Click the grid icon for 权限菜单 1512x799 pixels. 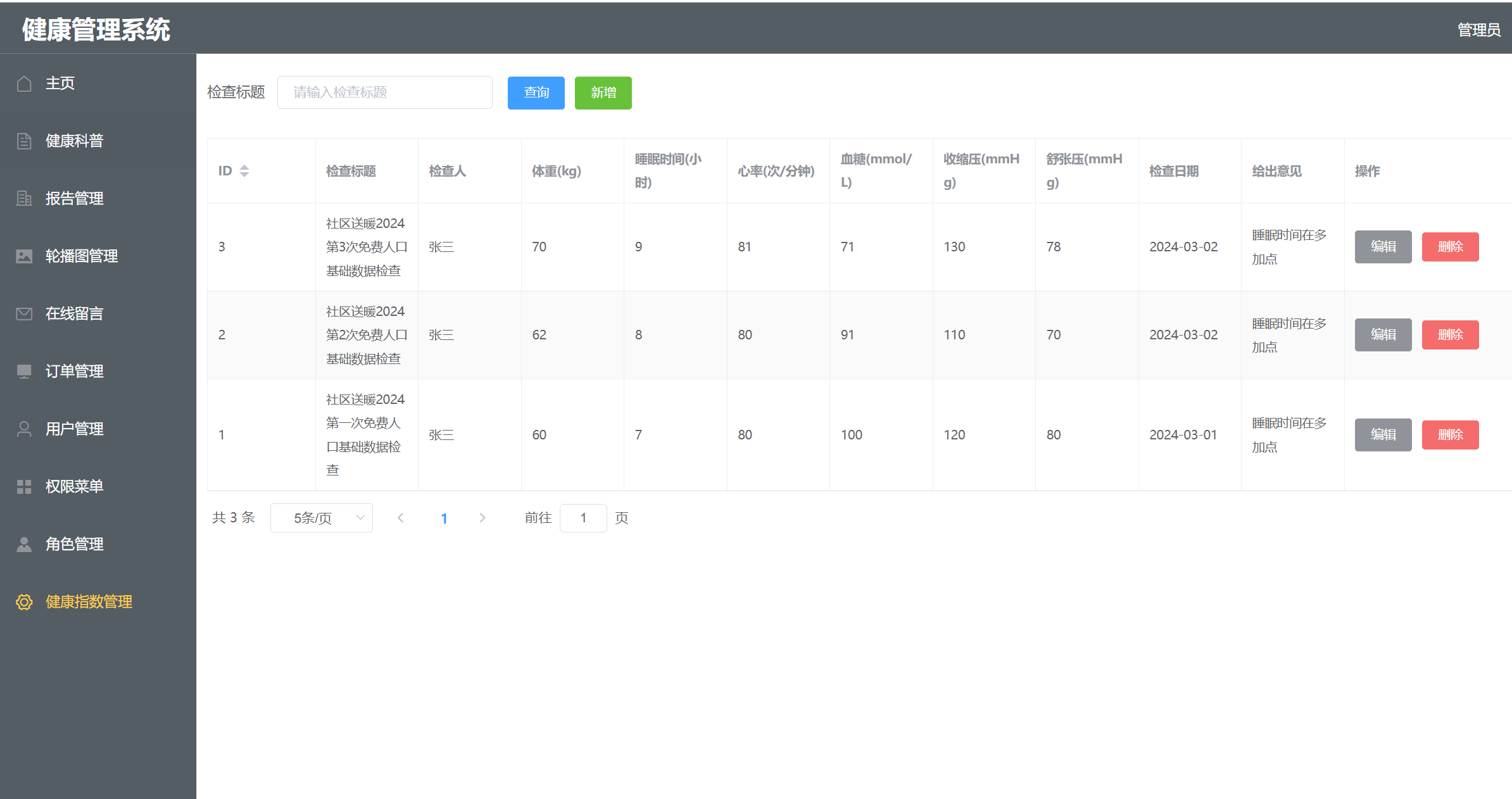24,487
